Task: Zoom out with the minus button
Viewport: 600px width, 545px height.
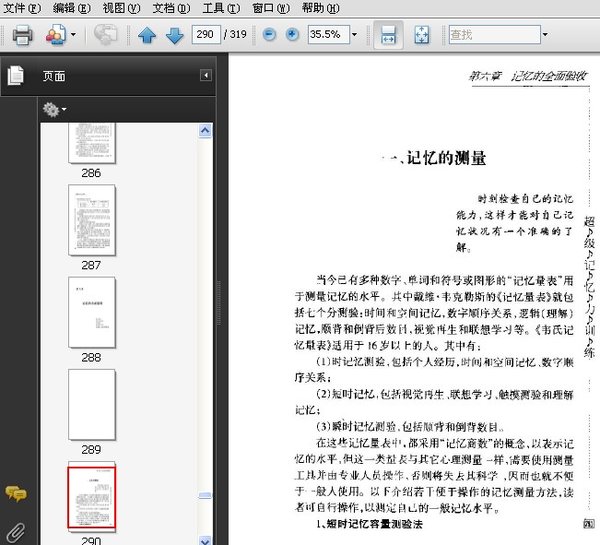Action: (x=269, y=34)
